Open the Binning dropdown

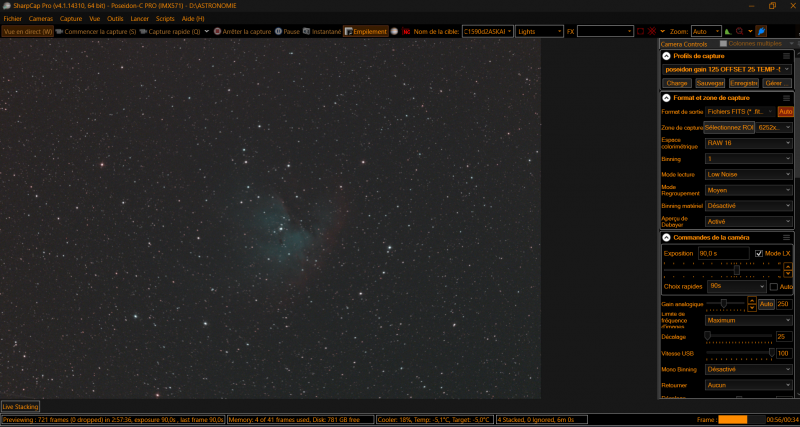point(748,159)
